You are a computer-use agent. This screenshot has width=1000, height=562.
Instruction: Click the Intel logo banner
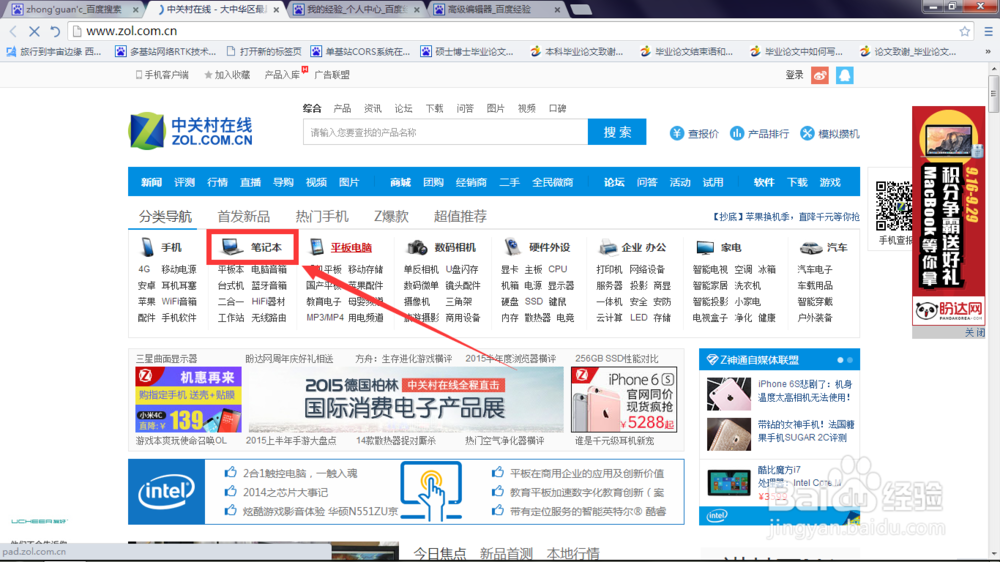click(166, 491)
